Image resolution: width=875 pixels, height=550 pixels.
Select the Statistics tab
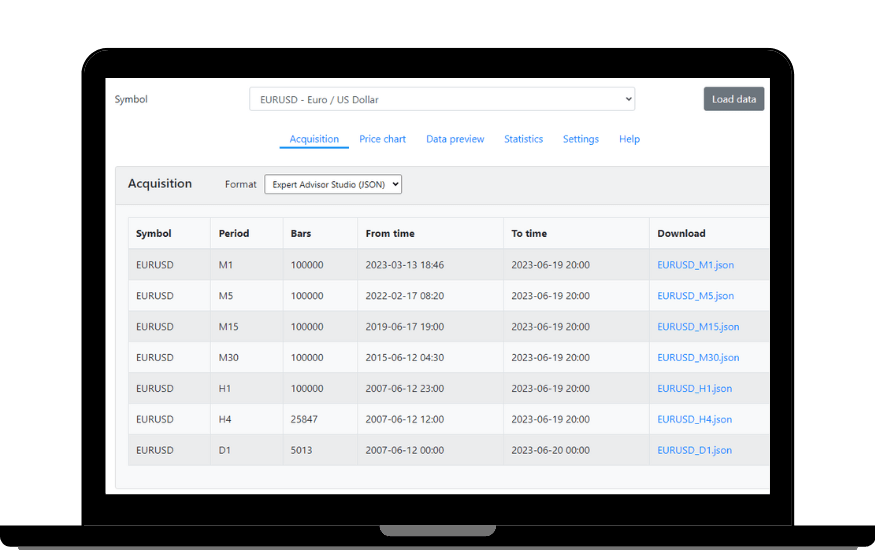(x=523, y=139)
